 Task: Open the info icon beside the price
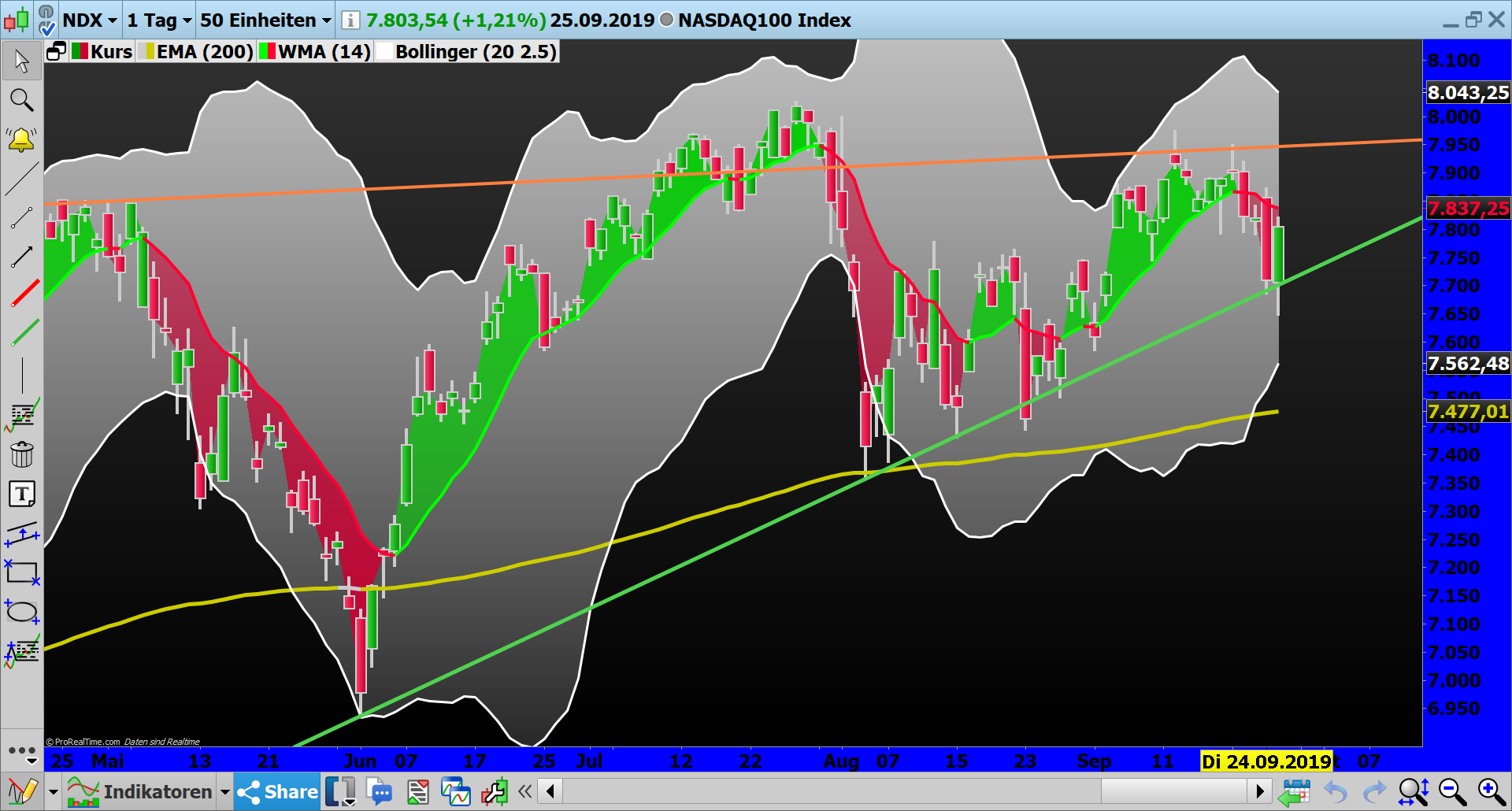350,20
